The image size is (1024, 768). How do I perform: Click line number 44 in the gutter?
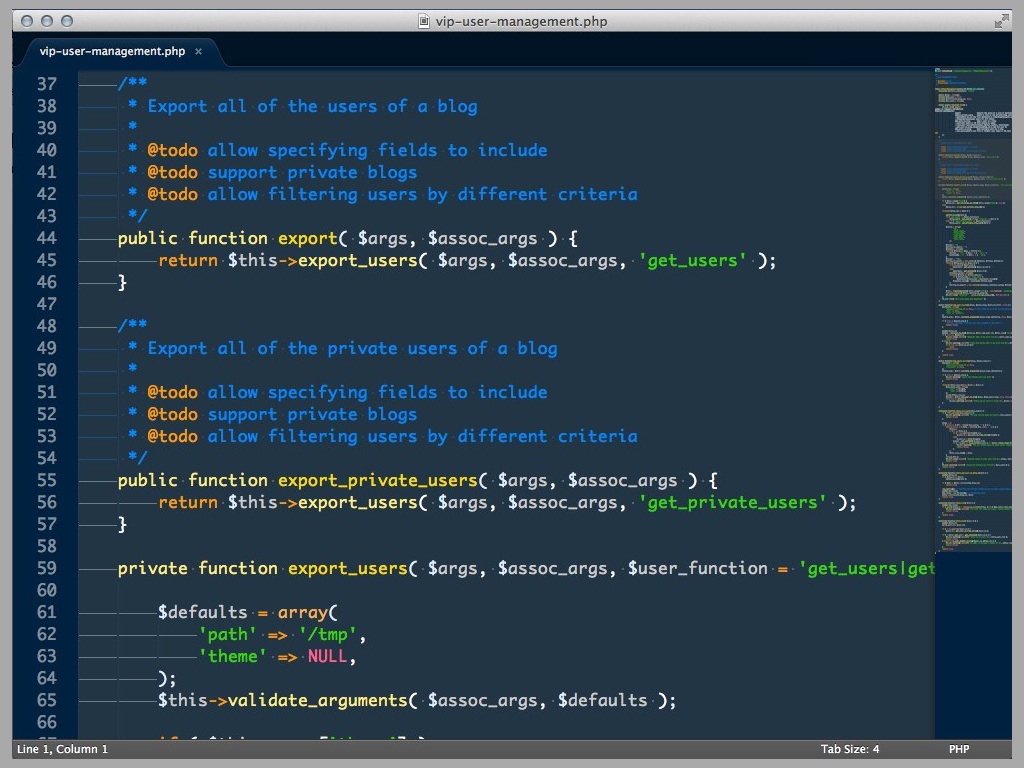coord(46,238)
